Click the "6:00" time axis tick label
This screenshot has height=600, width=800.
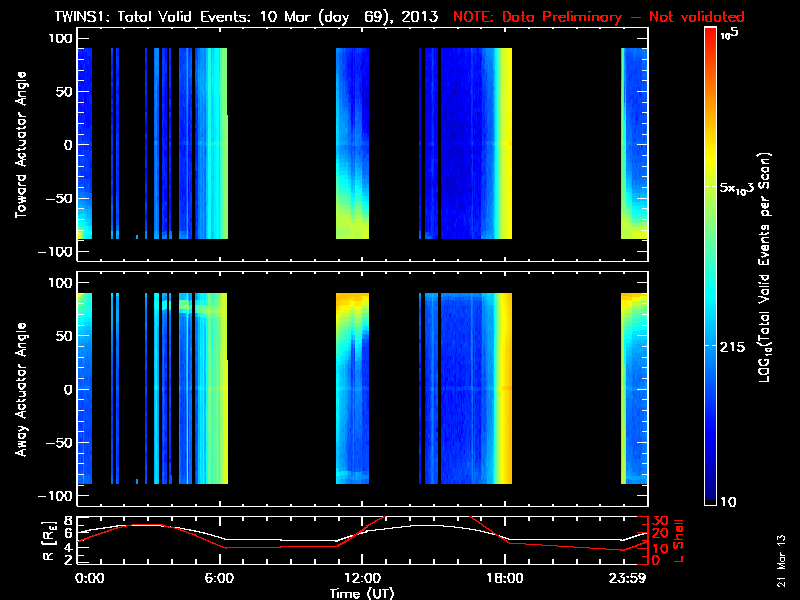pyautogui.click(x=225, y=578)
